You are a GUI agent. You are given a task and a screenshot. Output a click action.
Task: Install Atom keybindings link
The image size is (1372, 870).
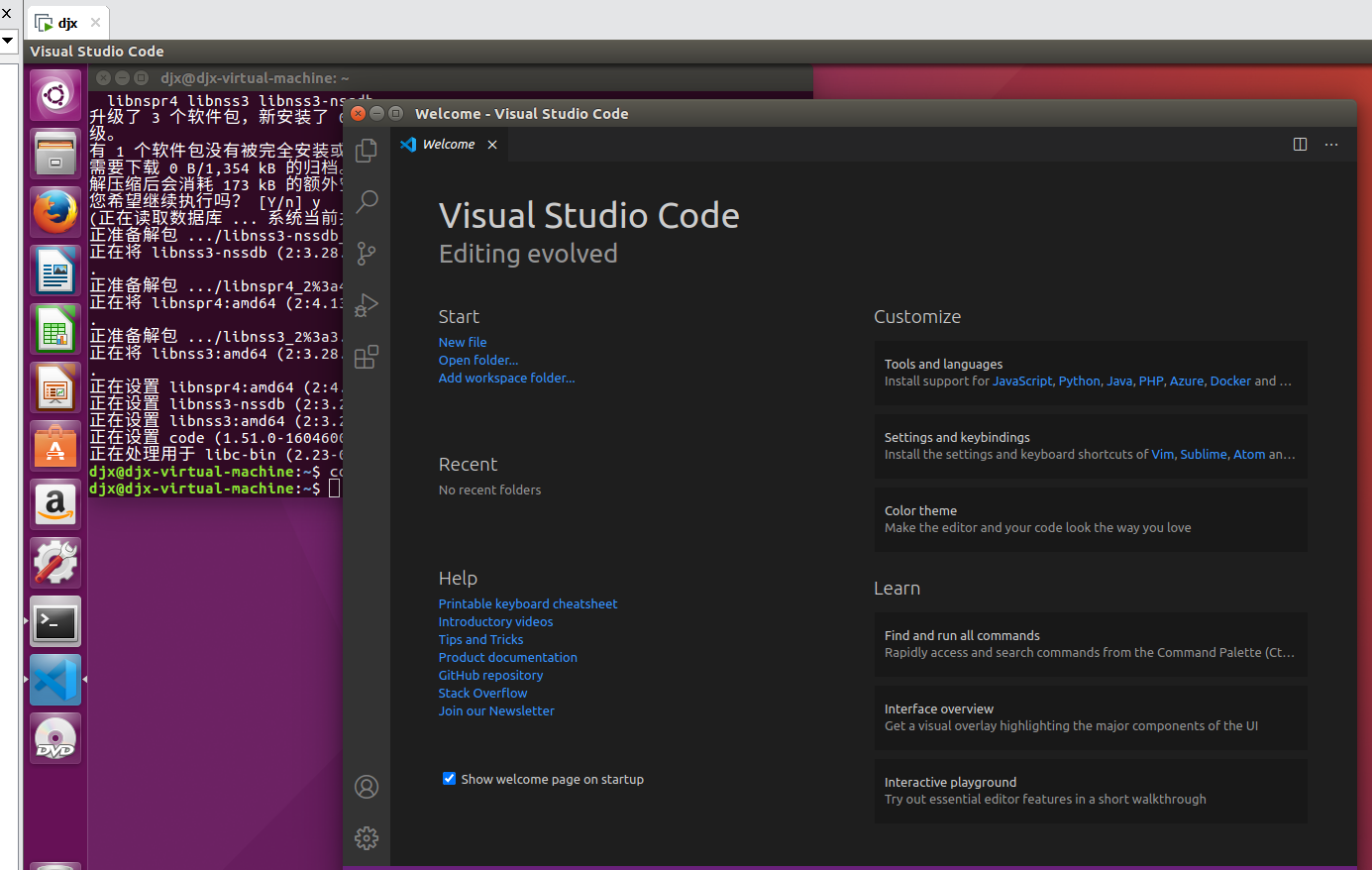[x=1249, y=454]
